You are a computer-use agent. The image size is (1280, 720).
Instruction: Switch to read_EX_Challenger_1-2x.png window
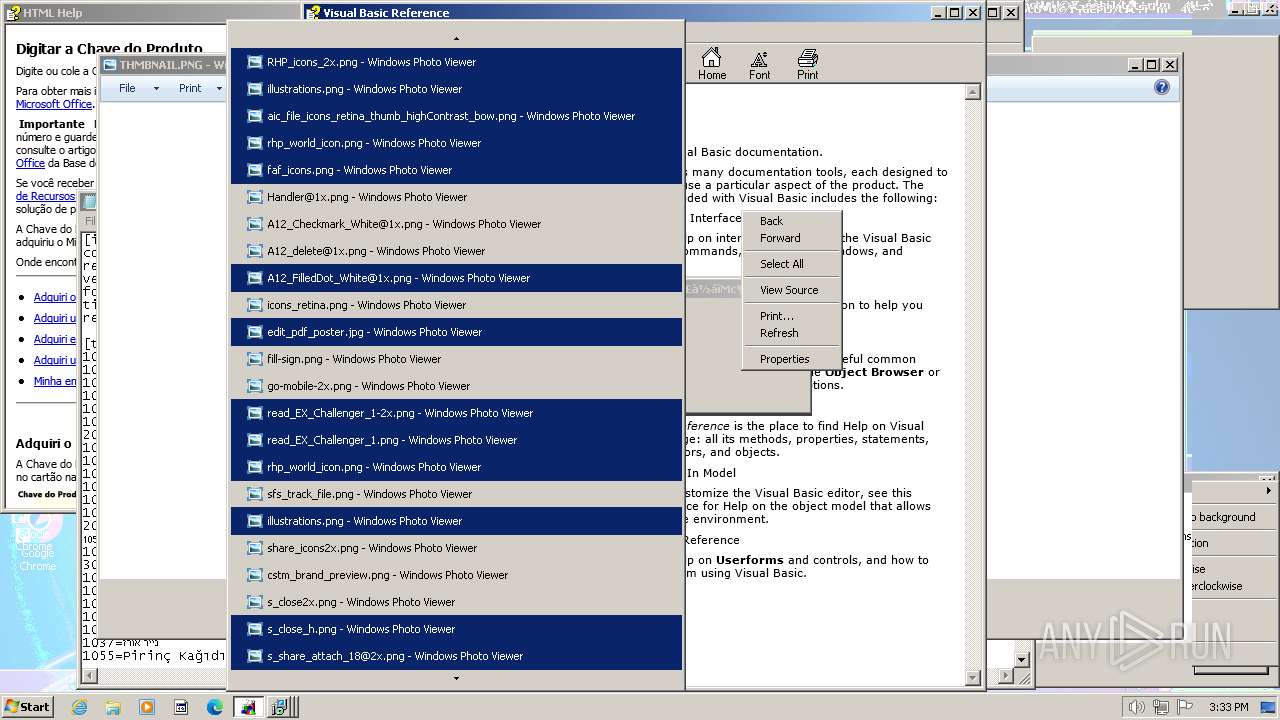[456, 413]
